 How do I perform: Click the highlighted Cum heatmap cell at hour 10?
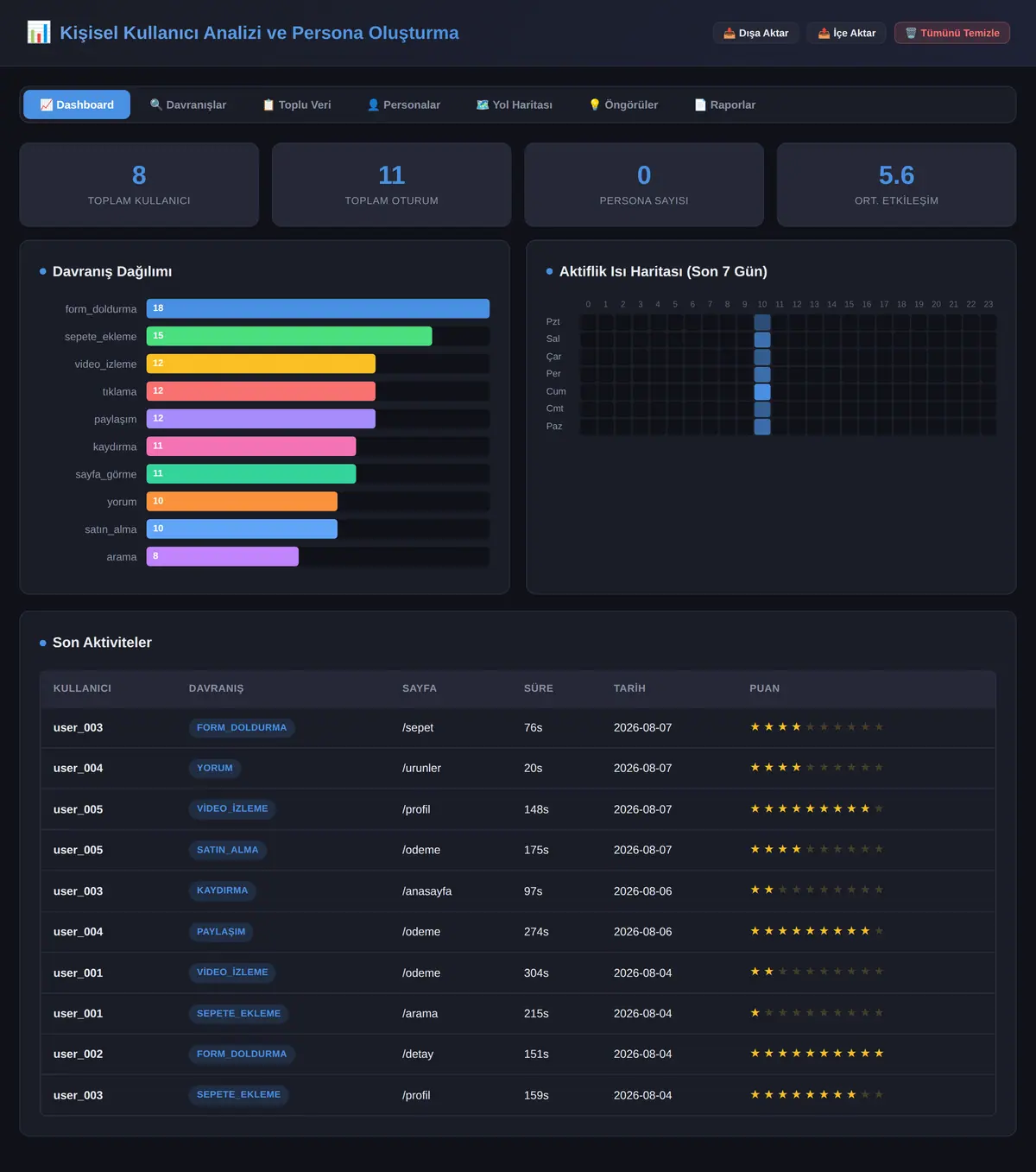762,391
